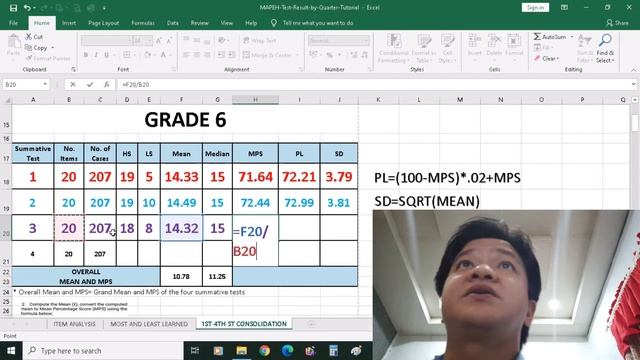Click the Cut command
Viewport: 640px width, 360px height.
(34, 37)
